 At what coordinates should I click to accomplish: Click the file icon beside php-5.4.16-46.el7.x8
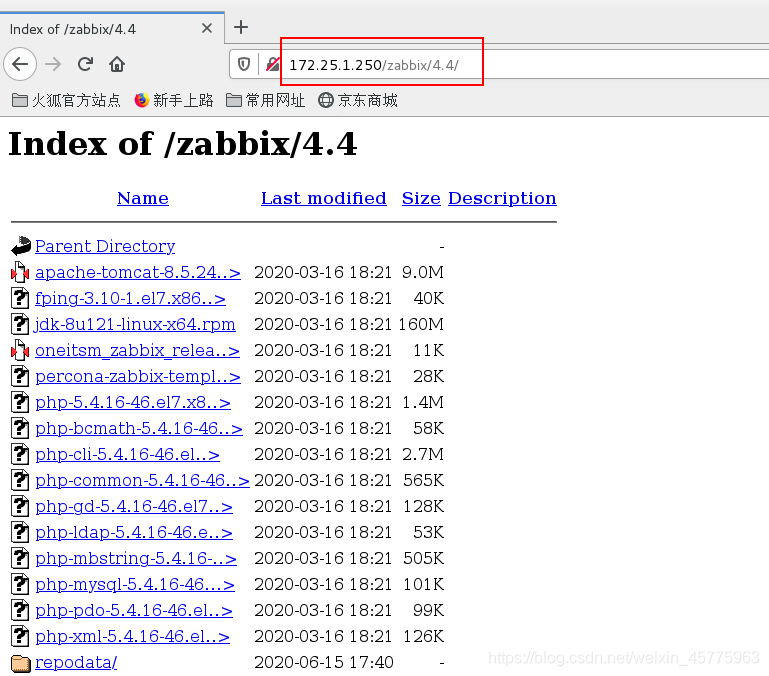coord(20,402)
